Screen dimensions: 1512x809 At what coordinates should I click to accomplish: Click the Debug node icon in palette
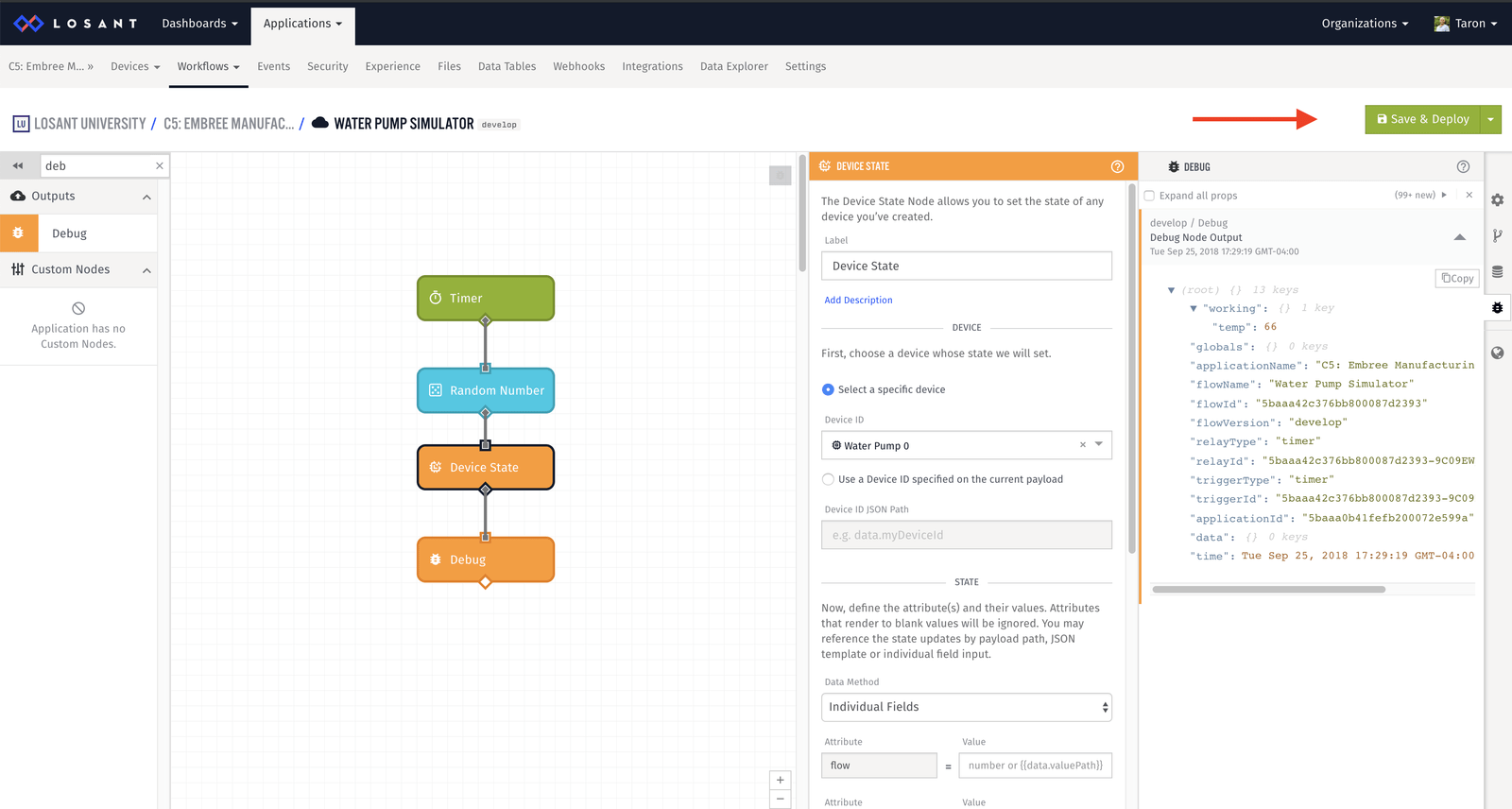(19, 232)
